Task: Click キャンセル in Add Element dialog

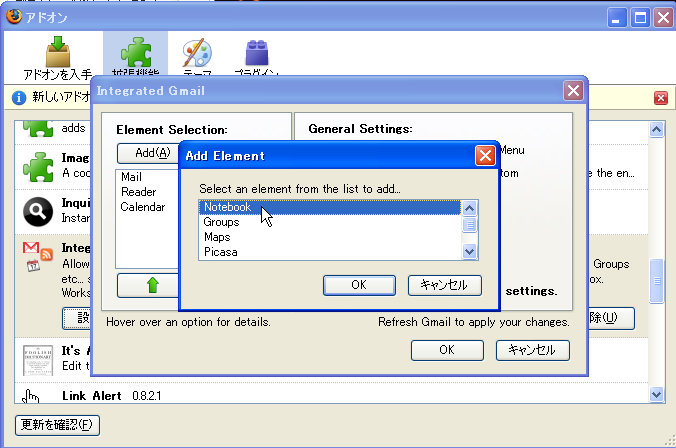Action: tap(444, 285)
